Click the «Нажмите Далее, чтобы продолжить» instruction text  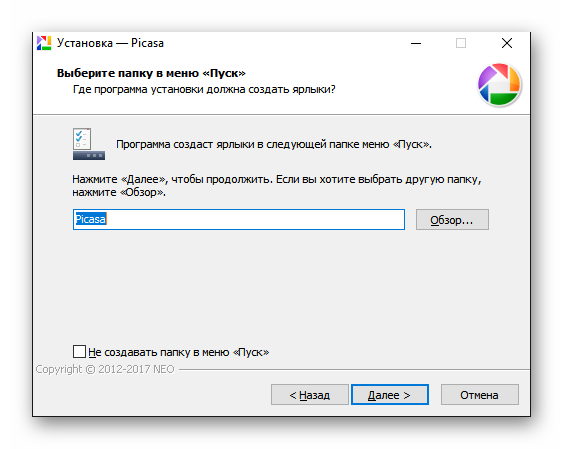[x=276, y=186]
